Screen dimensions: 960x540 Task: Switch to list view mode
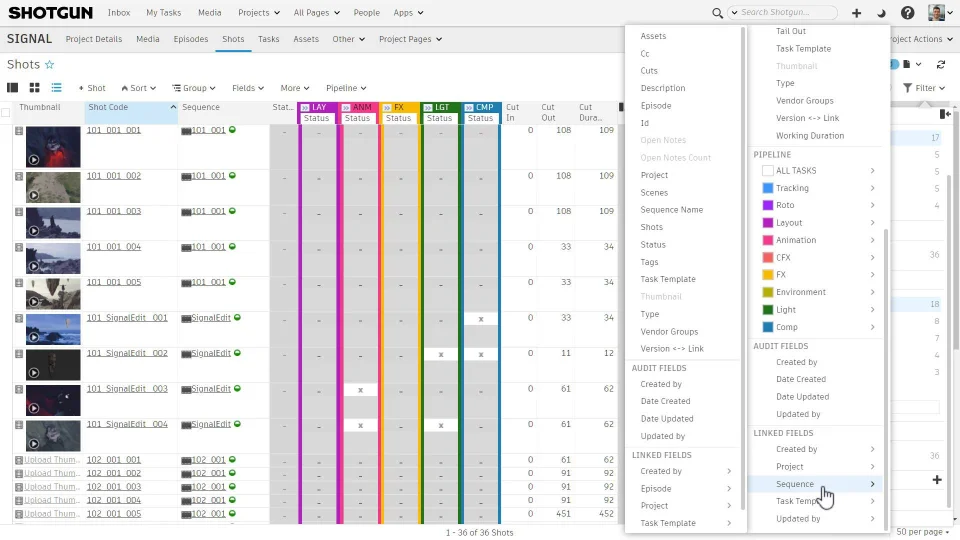[56, 88]
